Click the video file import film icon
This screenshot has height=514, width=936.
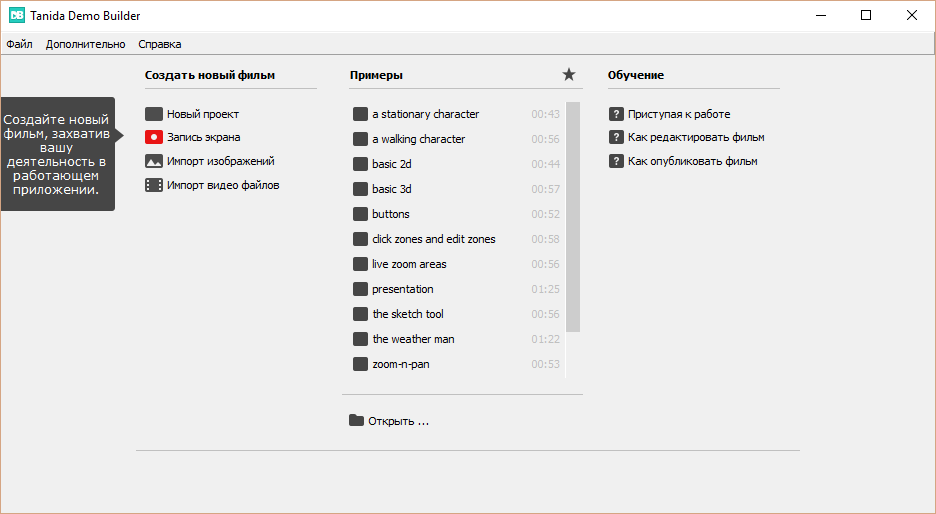153,185
